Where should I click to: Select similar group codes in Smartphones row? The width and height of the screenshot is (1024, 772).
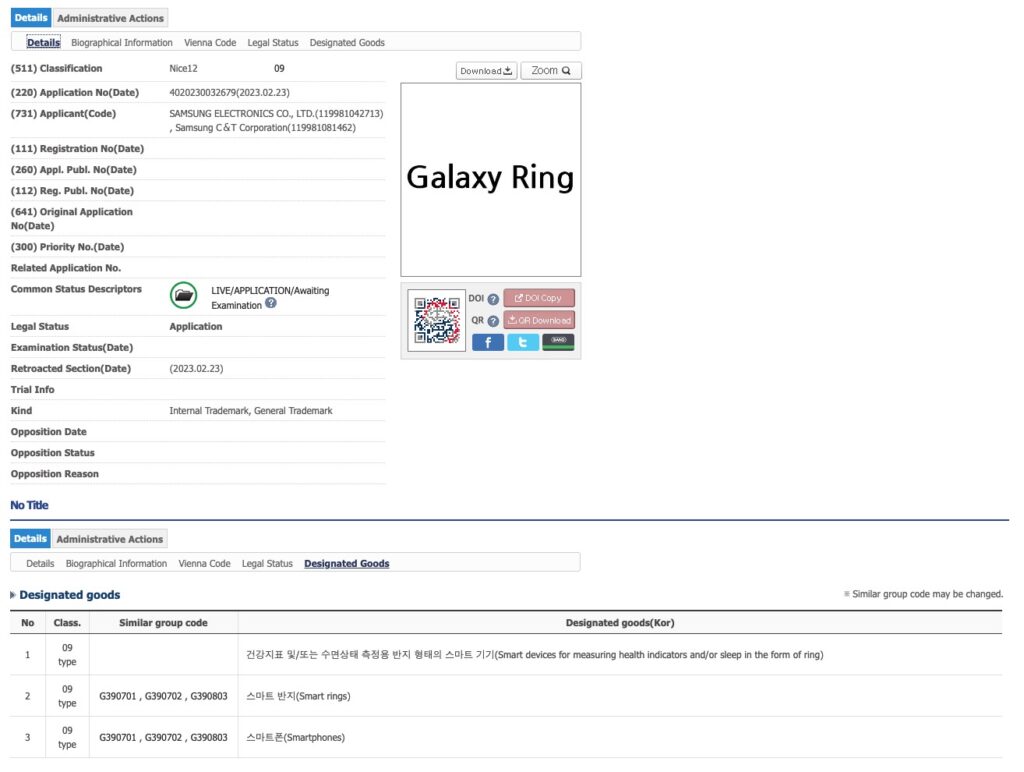tap(163, 737)
